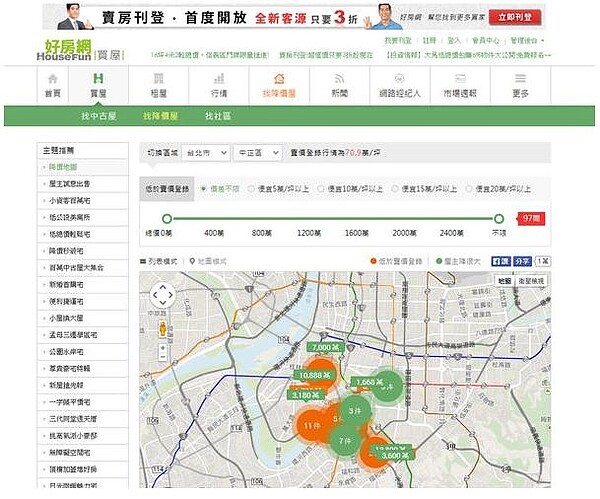Screen dimensions: 600x499
Task: Open the 找降價屋 submenu tab in green bar
Action: pyautogui.click(x=160, y=116)
